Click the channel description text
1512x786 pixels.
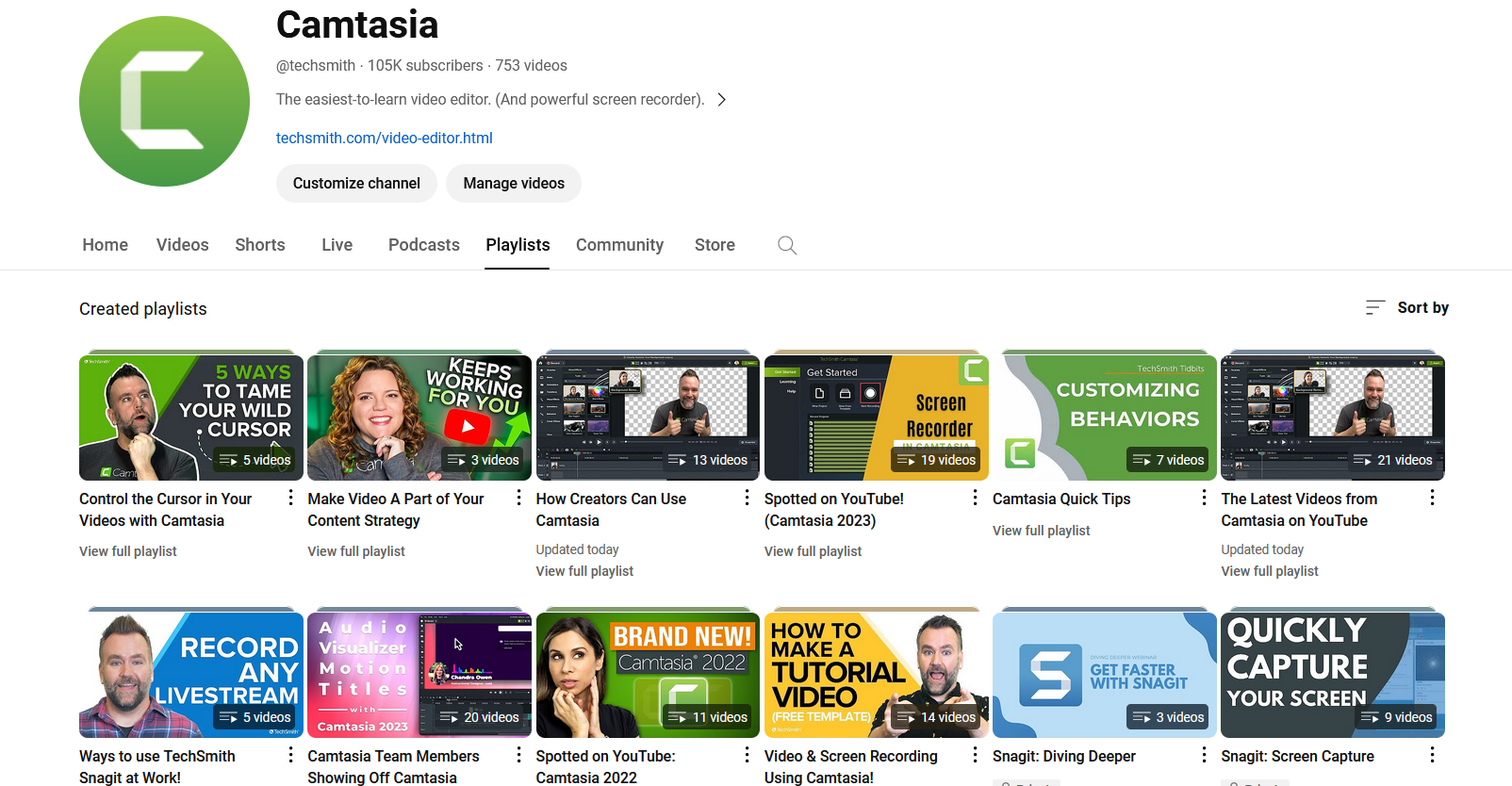click(x=490, y=100)
